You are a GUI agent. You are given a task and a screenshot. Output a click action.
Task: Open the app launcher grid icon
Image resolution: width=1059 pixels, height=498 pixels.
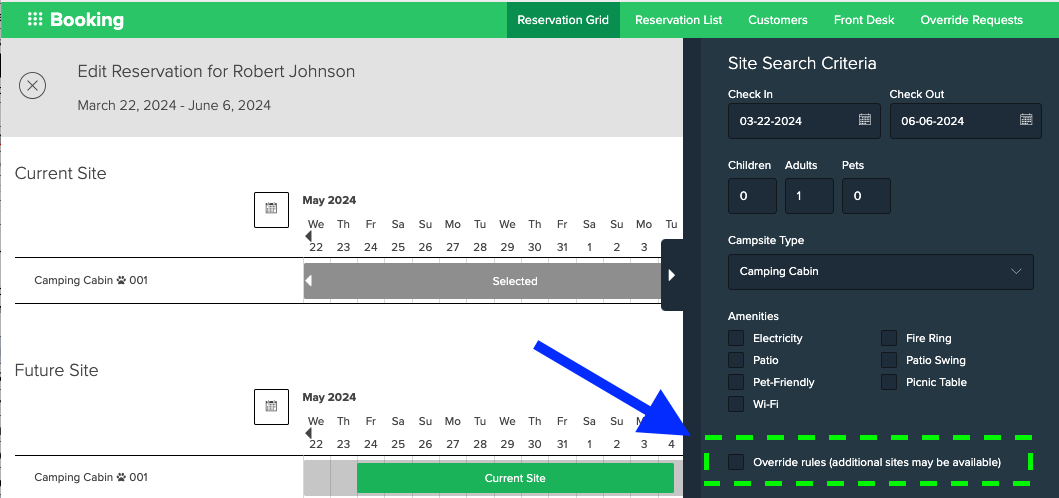(x=35, y=20)
